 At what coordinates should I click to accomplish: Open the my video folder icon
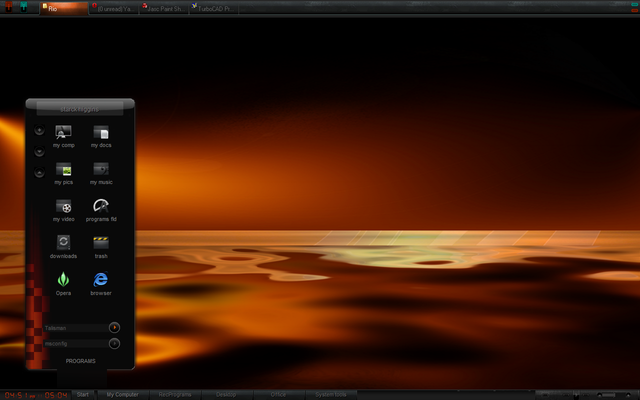point(63,206)
